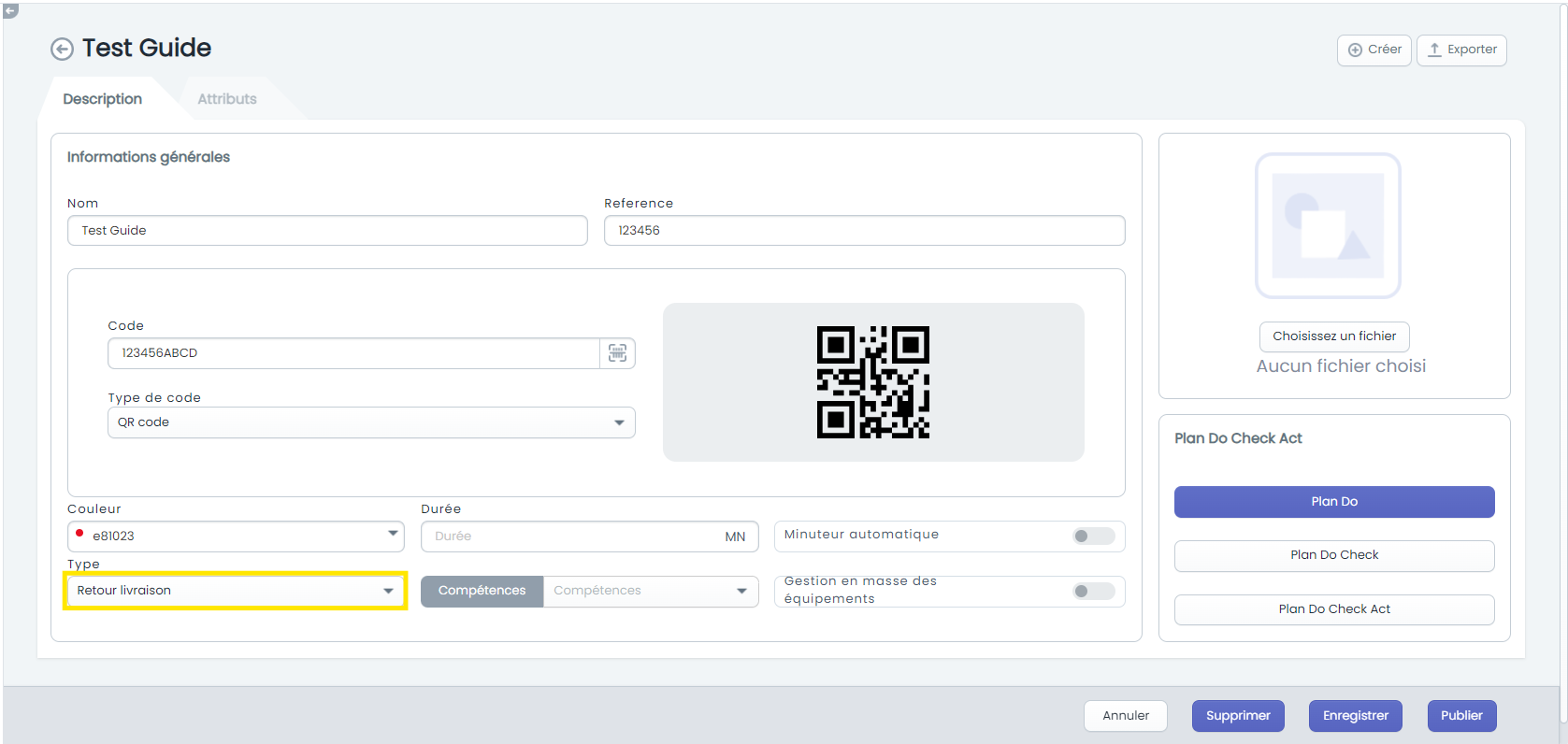Click the image placeholder thumbnail

tap(1328, 225)
